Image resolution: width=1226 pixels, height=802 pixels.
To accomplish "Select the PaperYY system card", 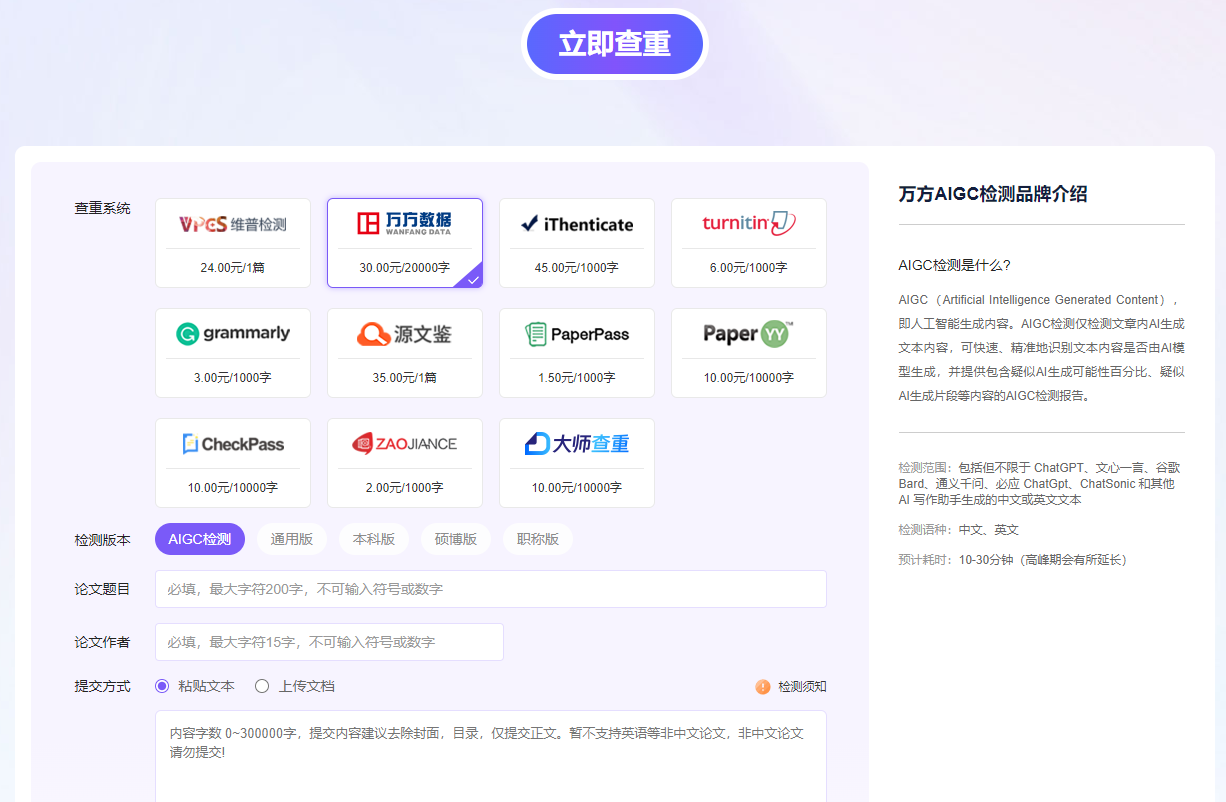I will pyautogui.click(x=749, y=353).
